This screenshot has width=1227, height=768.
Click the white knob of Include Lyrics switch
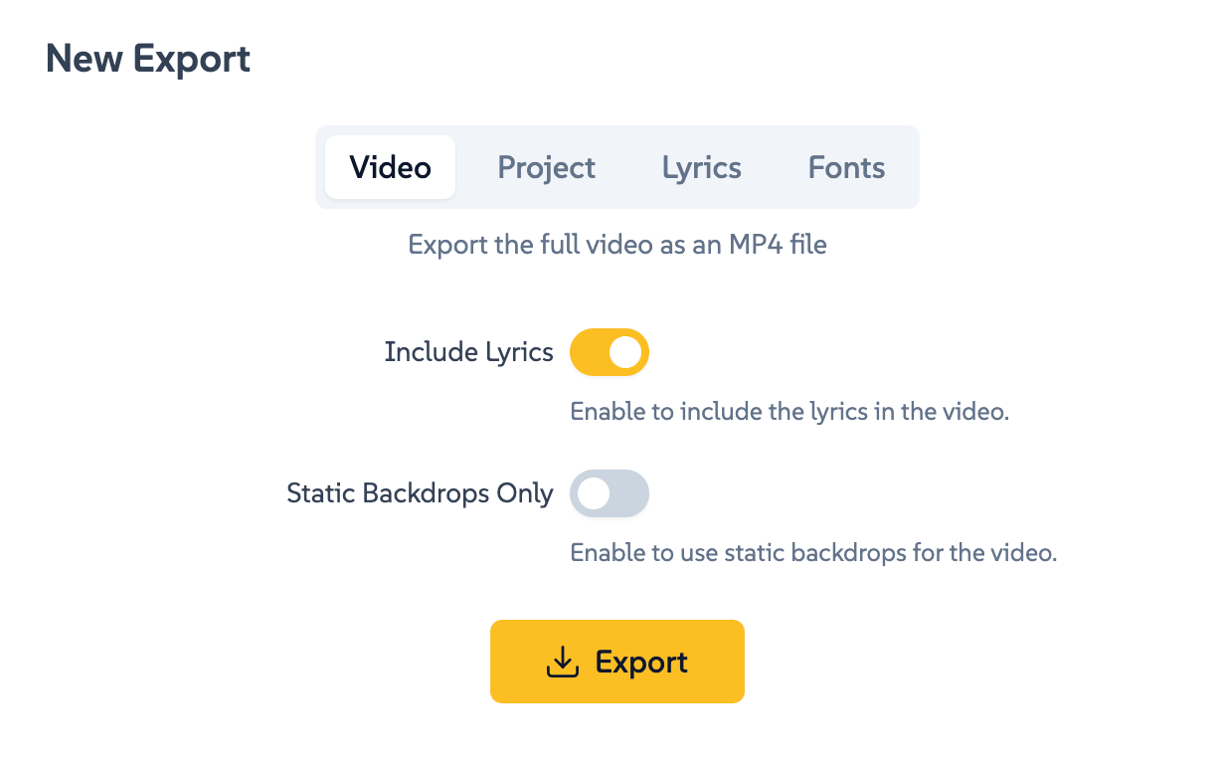[625, 352]
